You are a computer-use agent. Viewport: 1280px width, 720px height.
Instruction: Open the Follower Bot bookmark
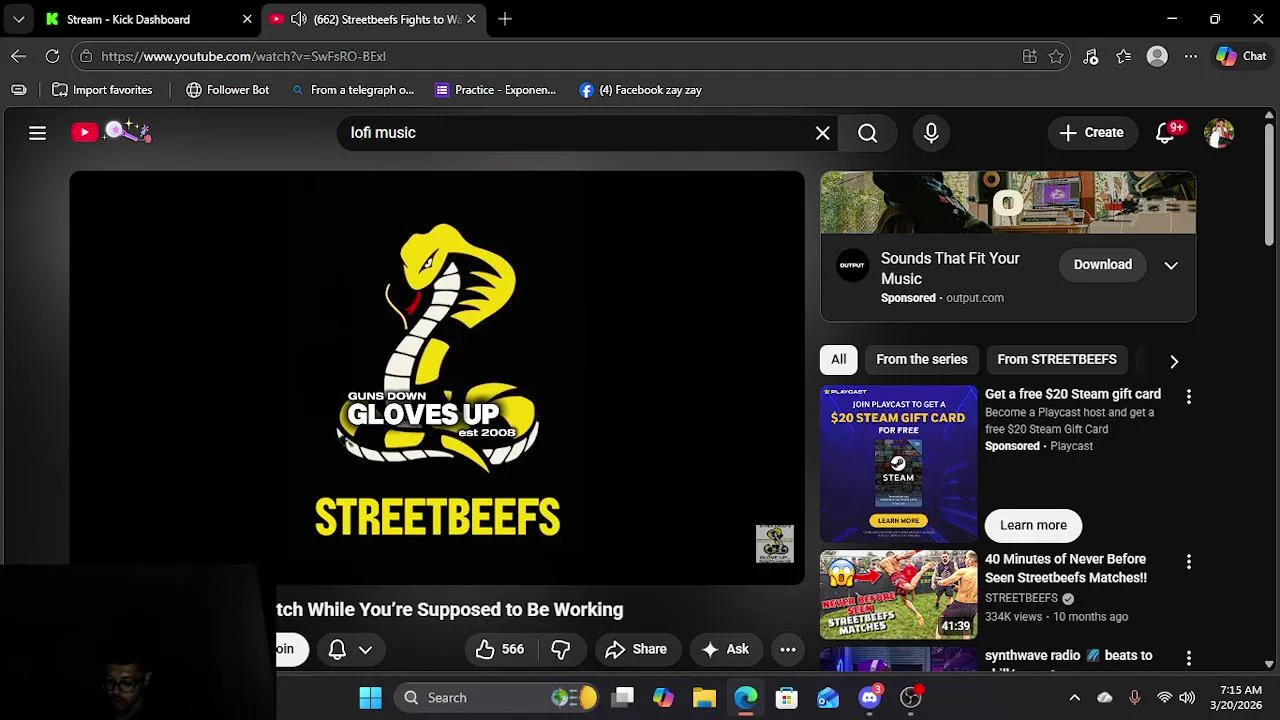click(x=228, y=90)
